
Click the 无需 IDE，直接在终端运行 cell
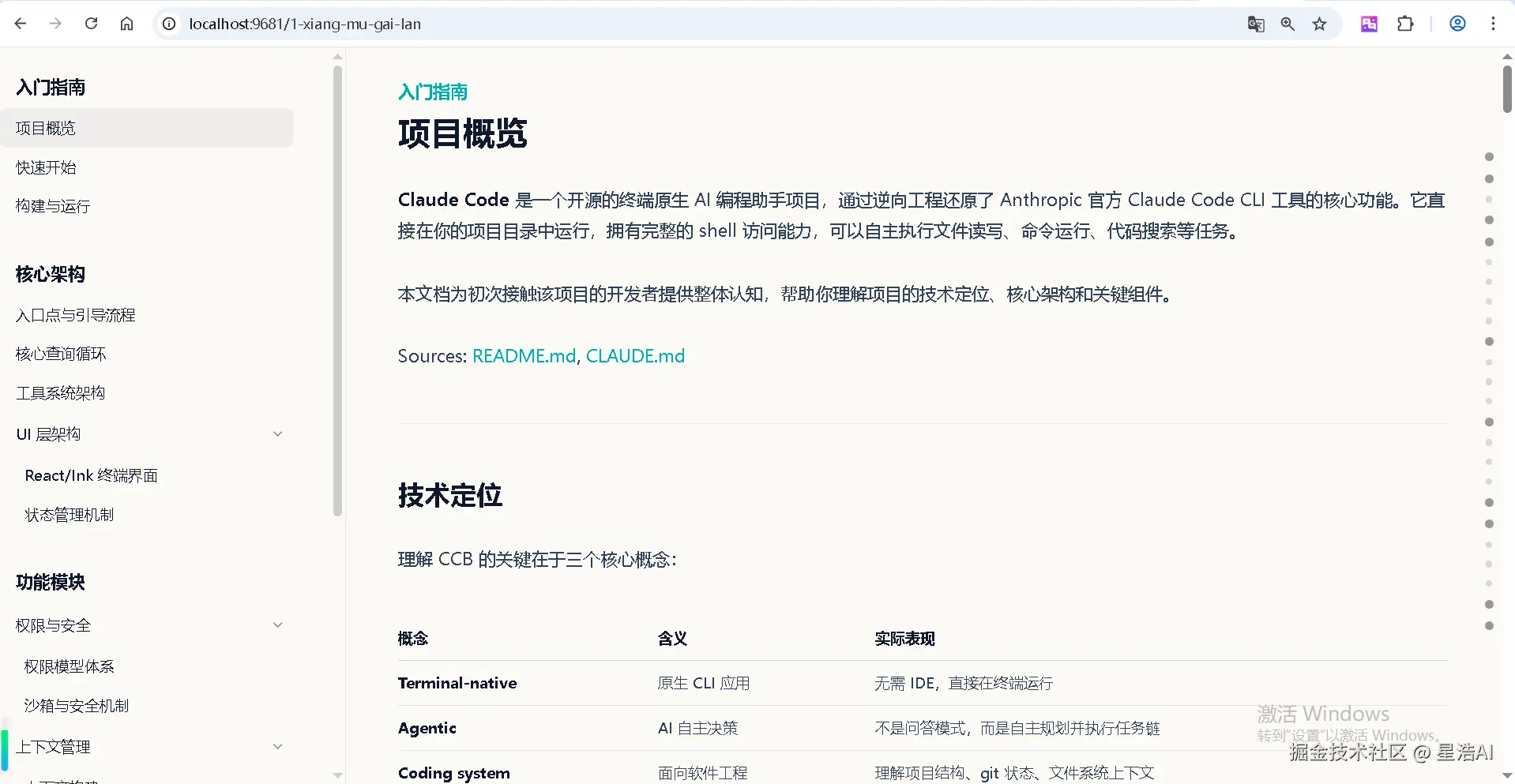tap(964, 683)
